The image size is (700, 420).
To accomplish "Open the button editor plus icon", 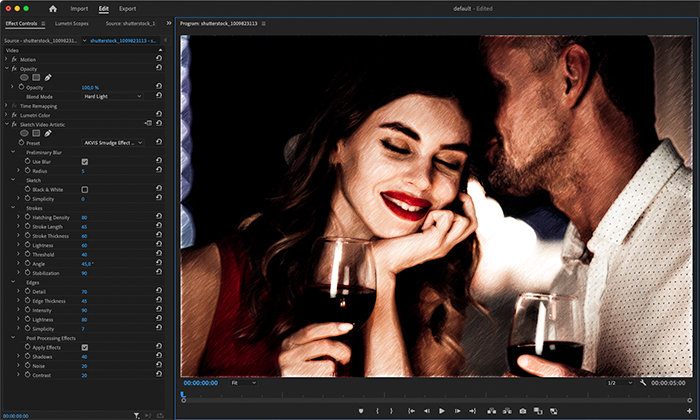I will pos(689,411).
